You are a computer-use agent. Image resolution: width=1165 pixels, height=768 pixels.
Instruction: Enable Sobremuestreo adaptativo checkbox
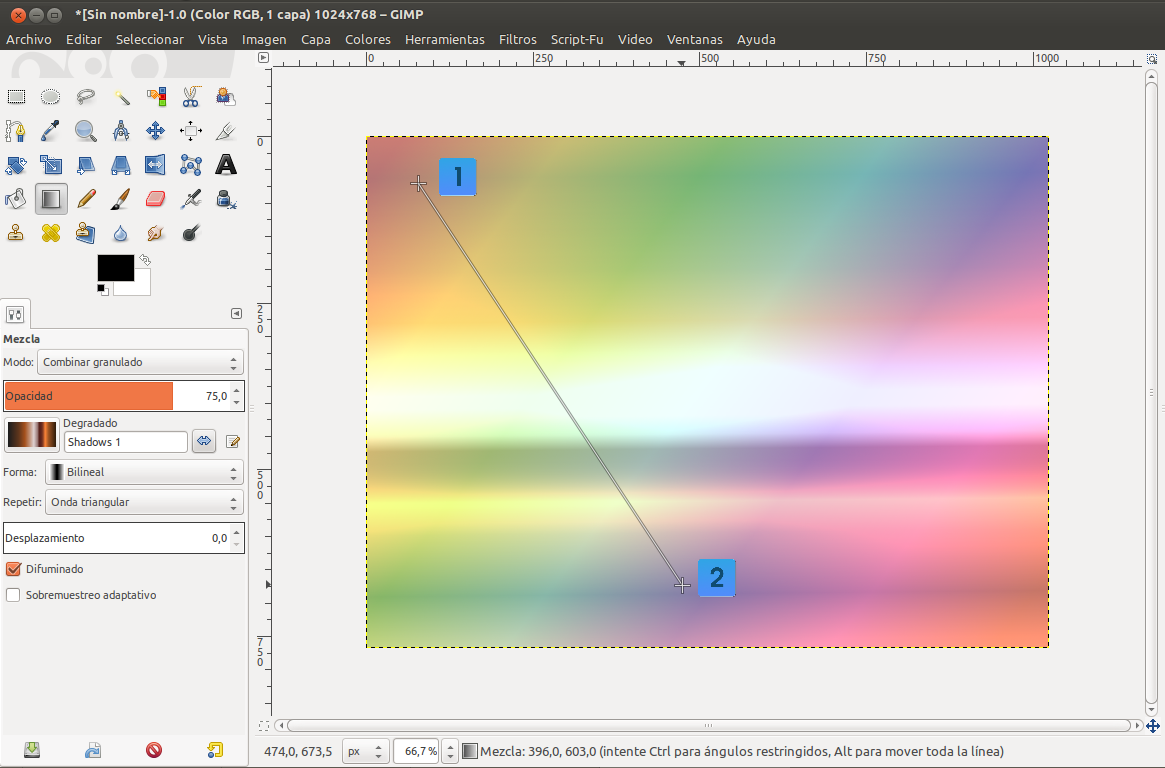pyautogui.click(x=14, y=595)
